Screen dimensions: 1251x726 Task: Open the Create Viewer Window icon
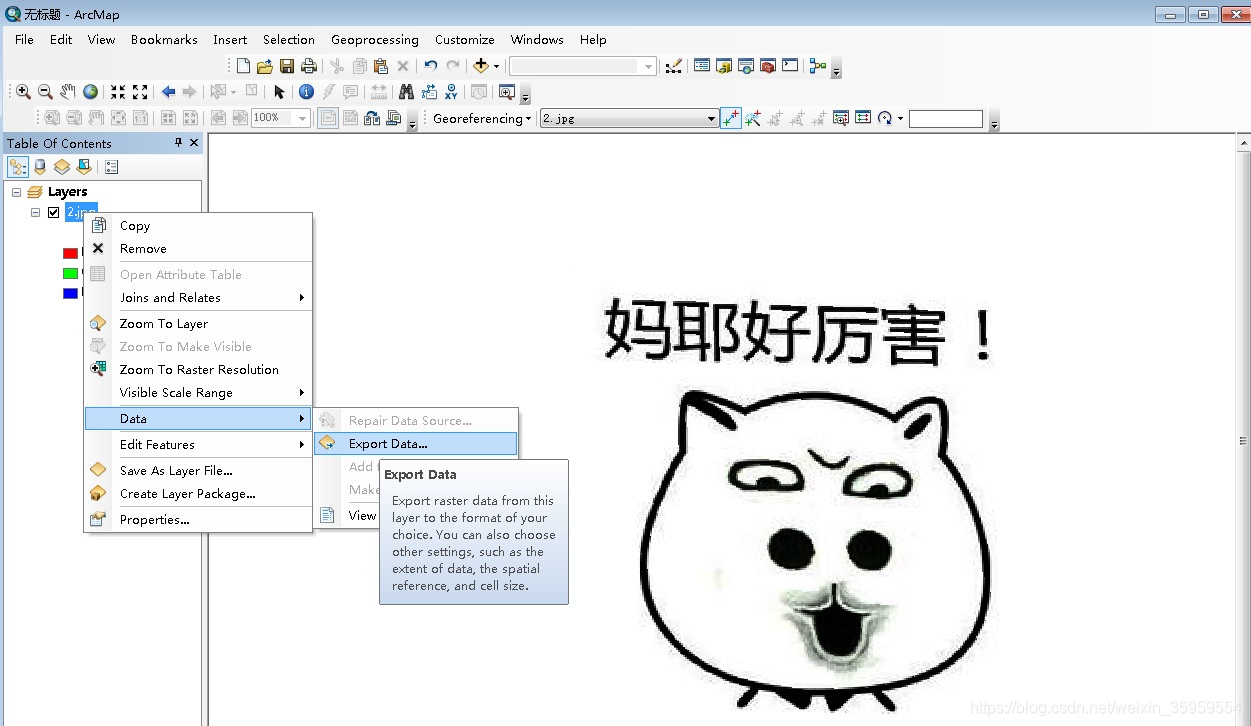coord(507,92)
